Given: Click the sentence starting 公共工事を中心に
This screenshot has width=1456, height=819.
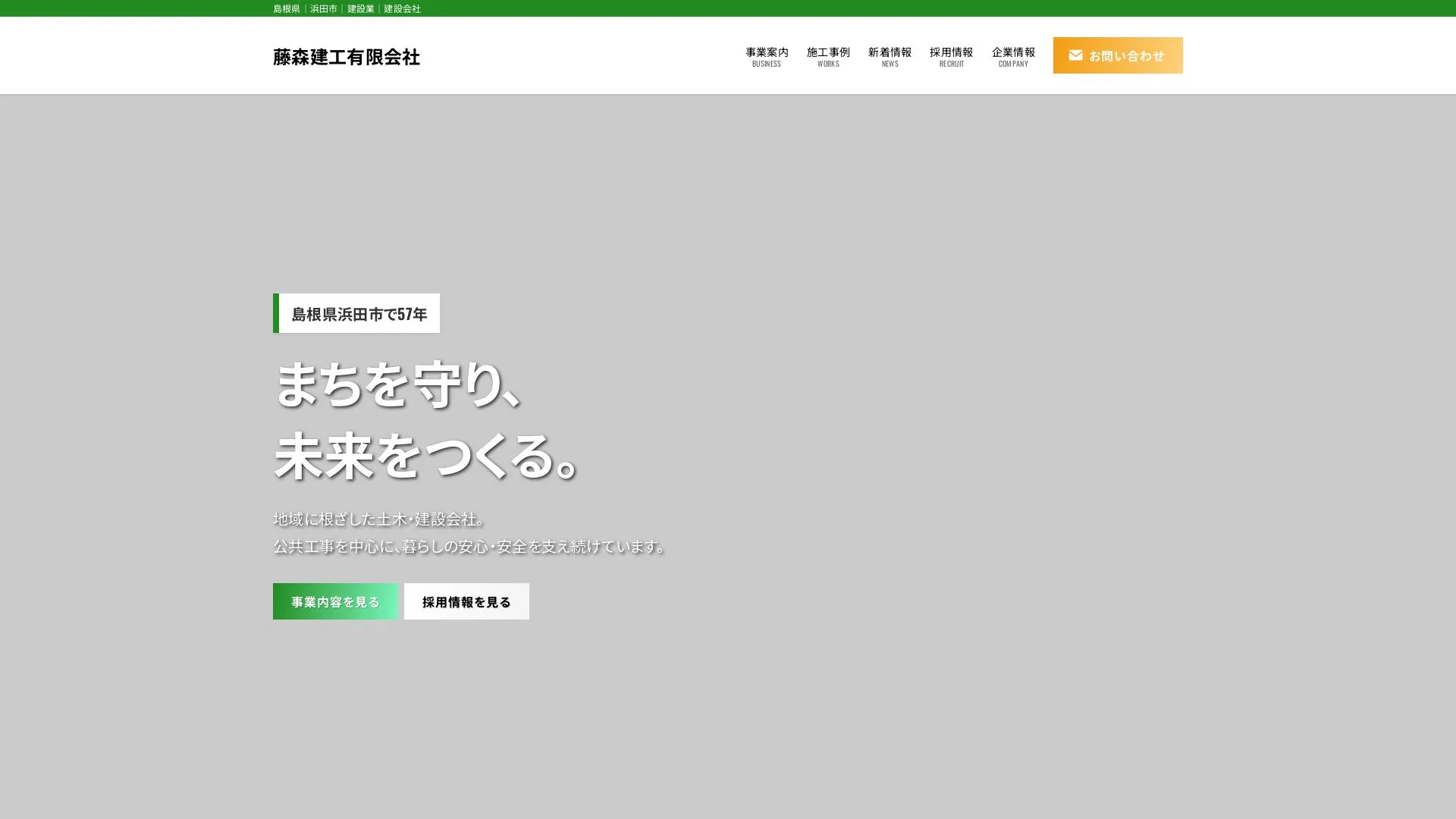Looking at the screenshot, I should pyautogui.click(x=470, y=546).
